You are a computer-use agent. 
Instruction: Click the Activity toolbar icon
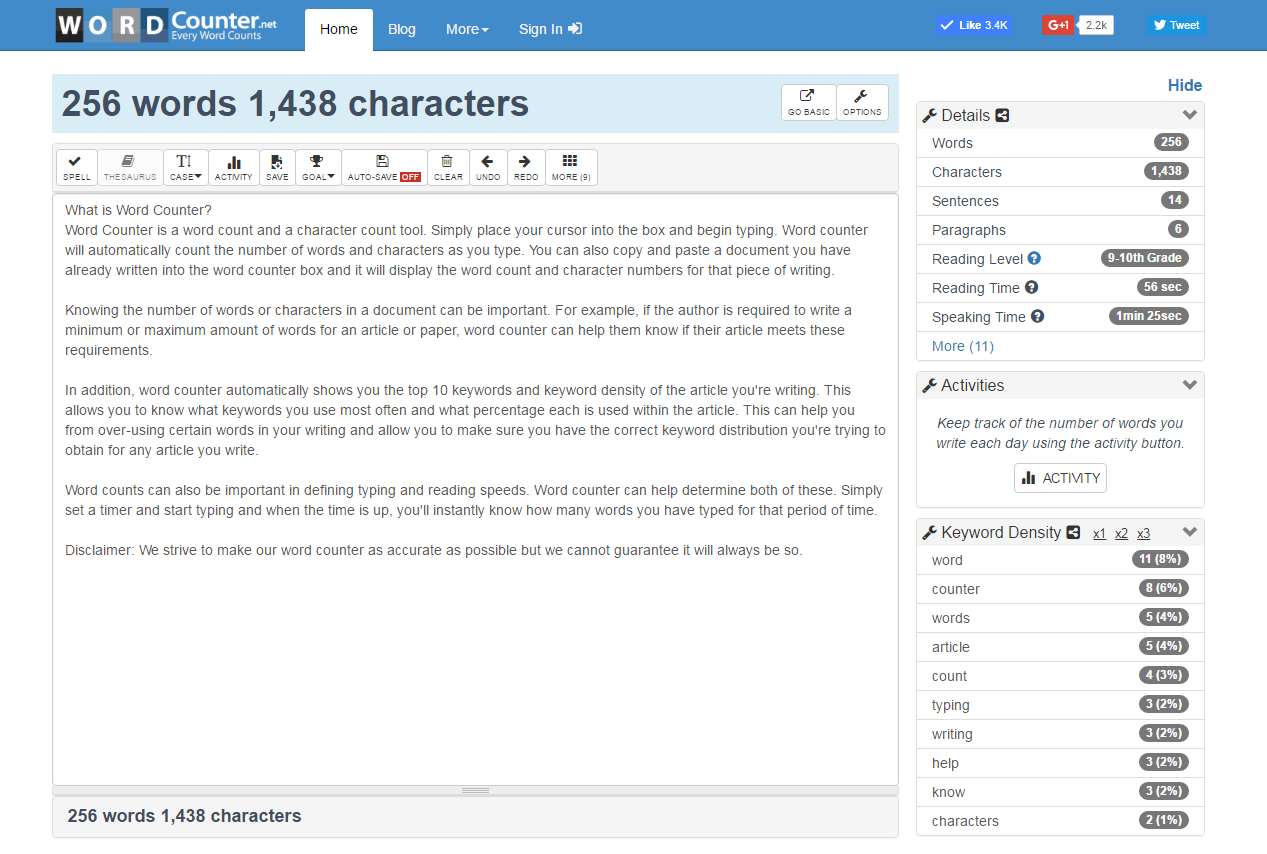[x=234, y=167]
